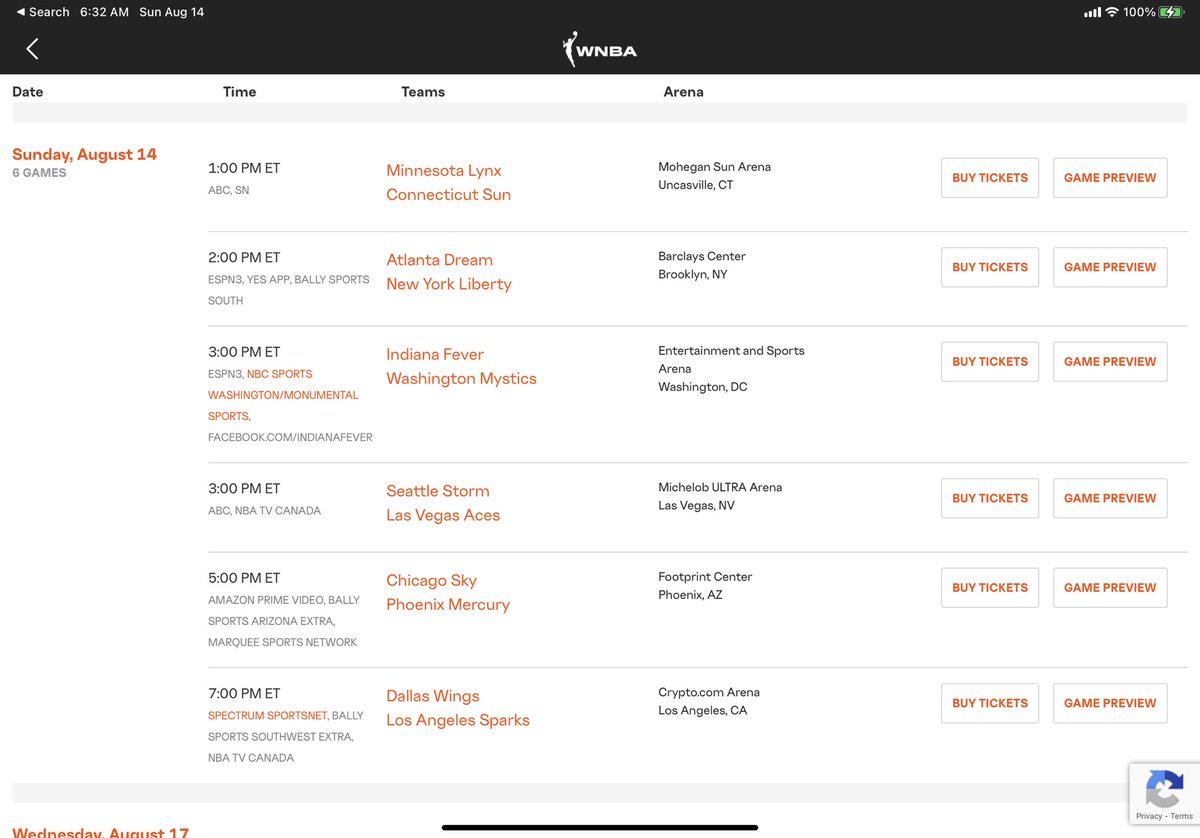Viewport: 1200px width, 838px height.
Task: Tap the WNBA logo in header
Action: pos(599,49)
